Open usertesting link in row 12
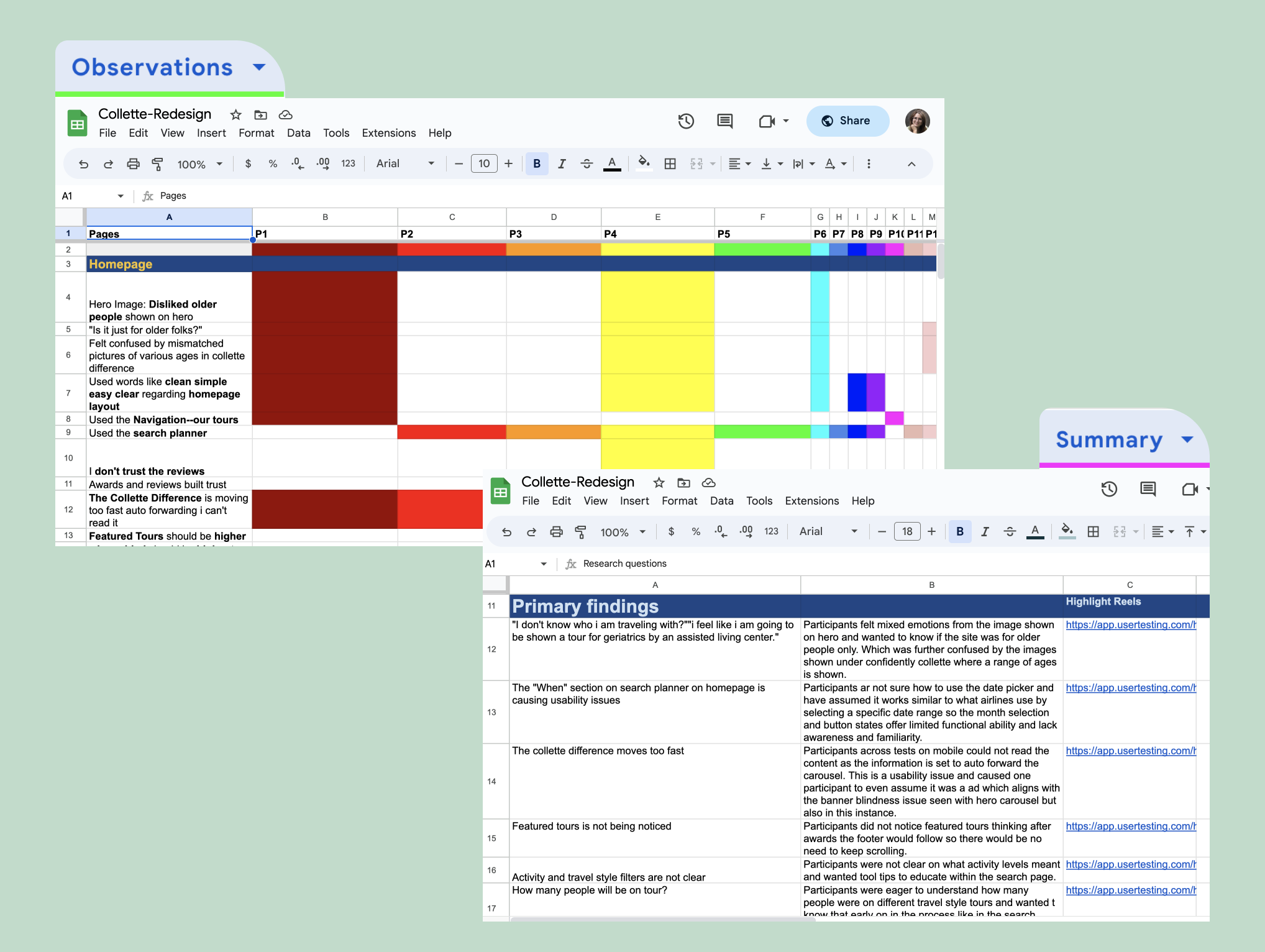Screen dimensions: 1265x952 pos(1131,625)
